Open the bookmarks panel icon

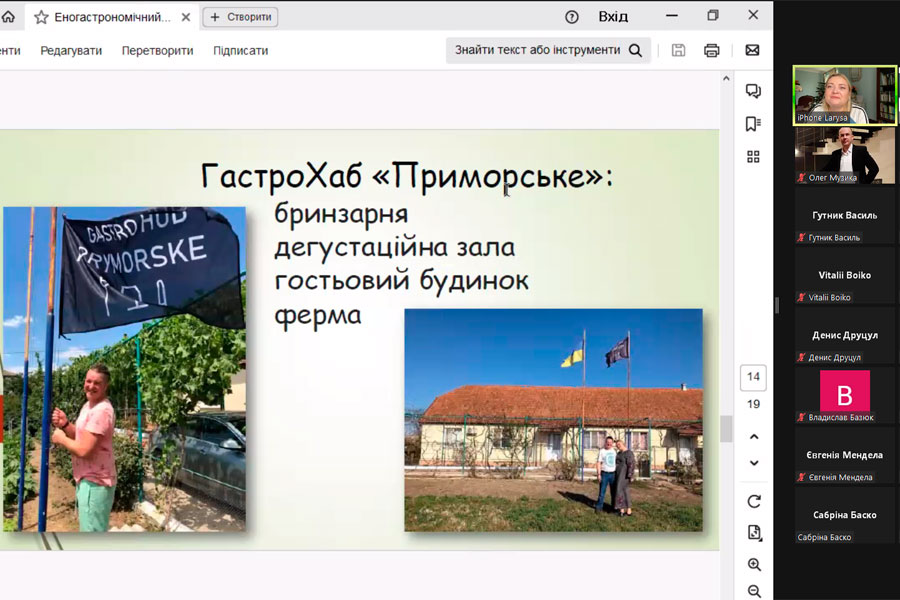753,124
